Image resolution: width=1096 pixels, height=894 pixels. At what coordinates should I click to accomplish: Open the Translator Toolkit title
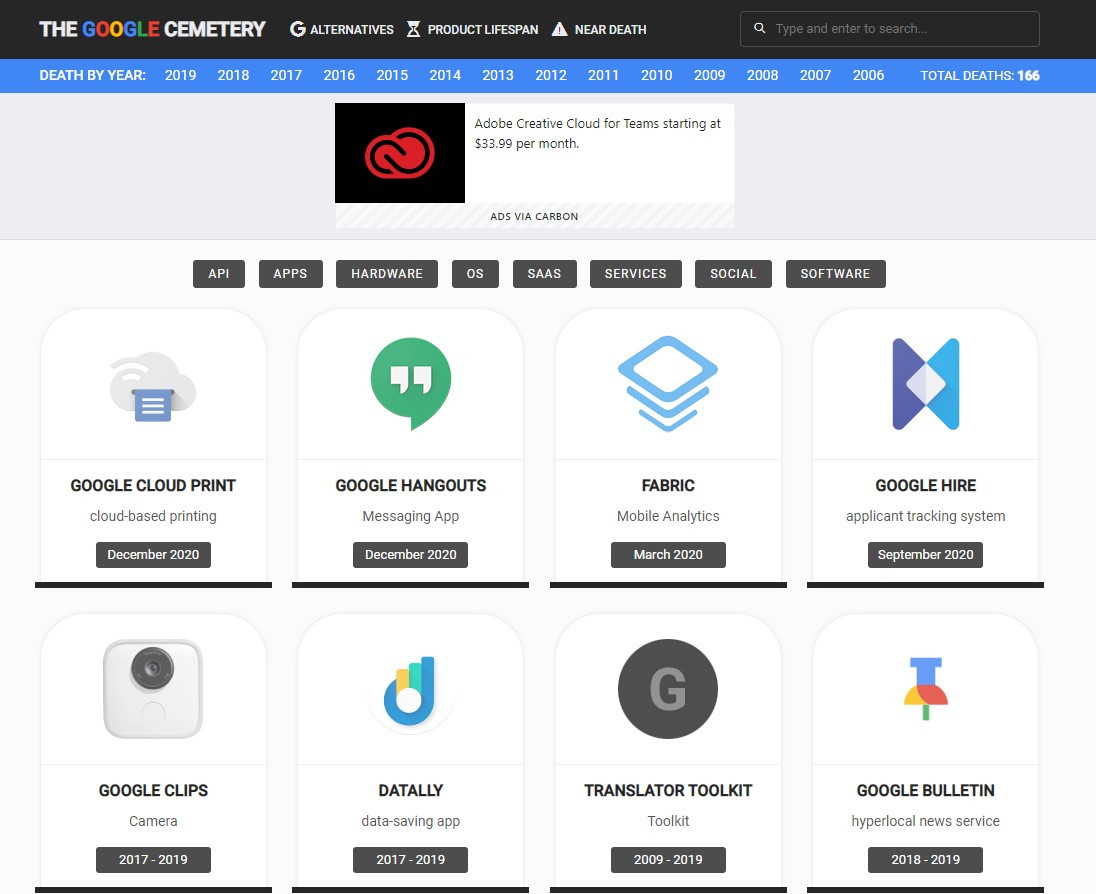pos(668,791)
